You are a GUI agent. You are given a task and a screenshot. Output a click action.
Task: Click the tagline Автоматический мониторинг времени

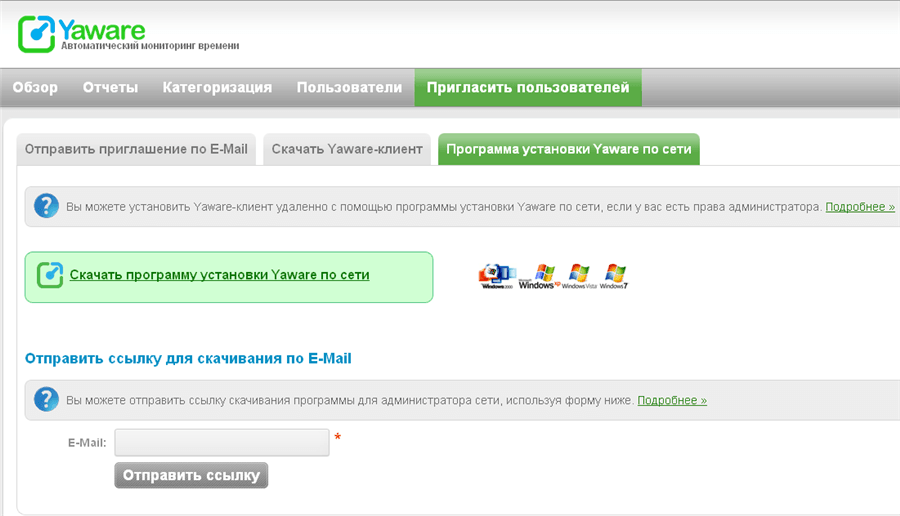150,46
